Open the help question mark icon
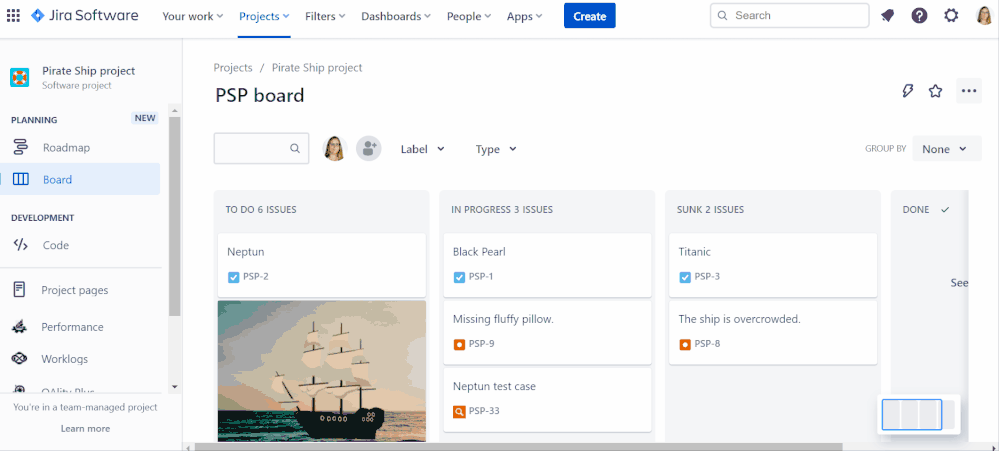This screenshot has height=451, width=999. 919,16
